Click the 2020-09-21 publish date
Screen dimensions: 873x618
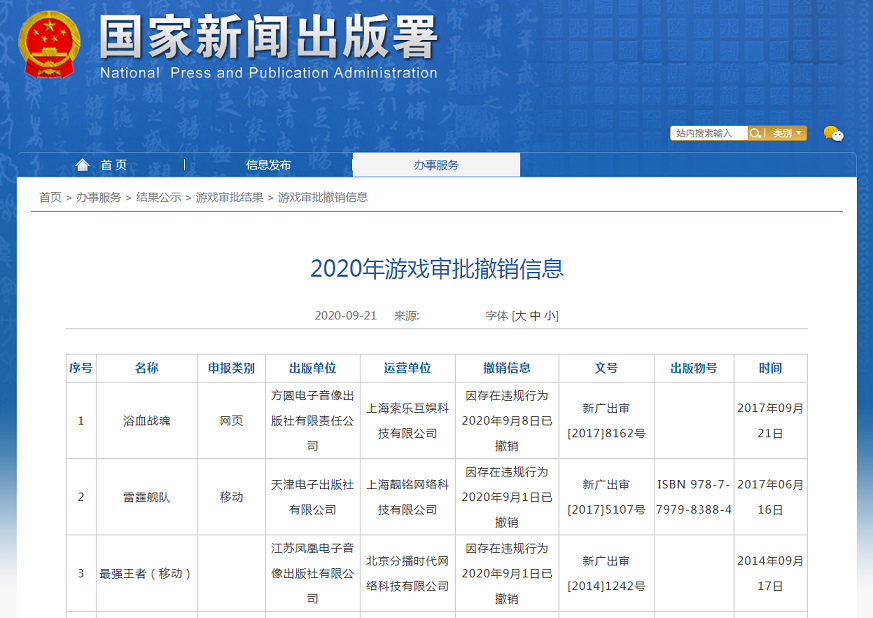[x=346, y=316]
